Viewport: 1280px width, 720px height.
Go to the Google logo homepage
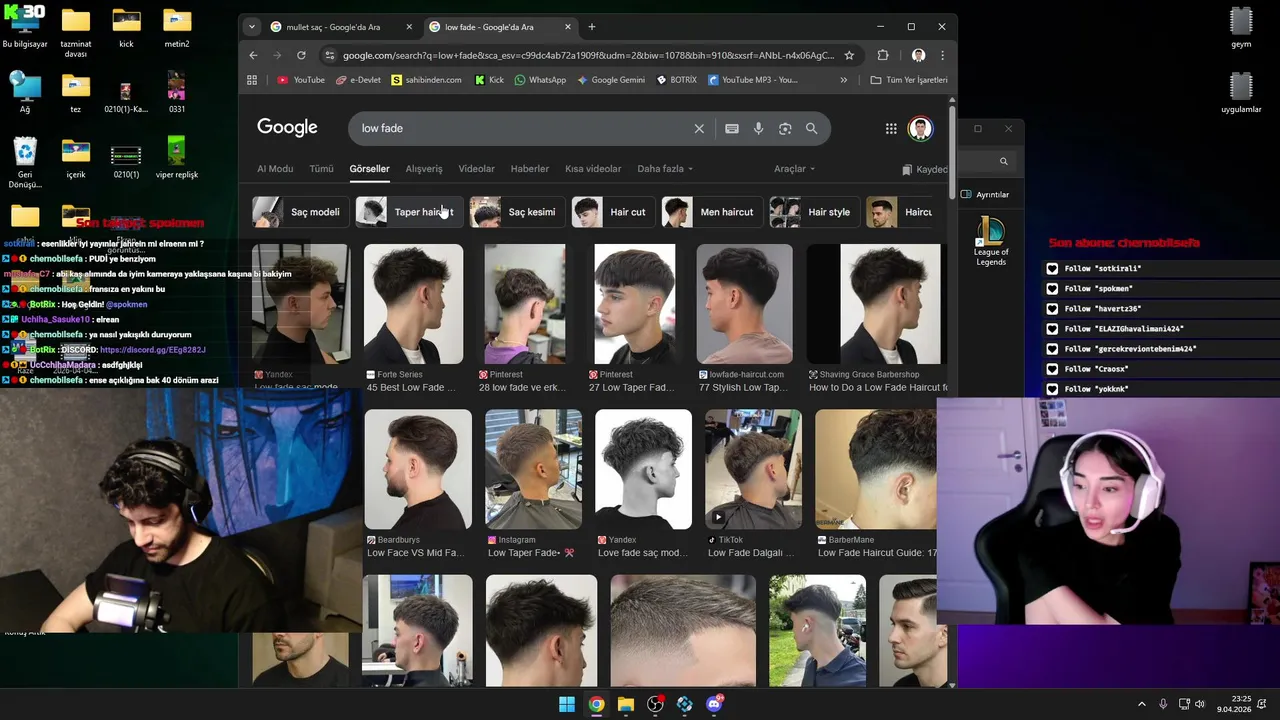287,127
